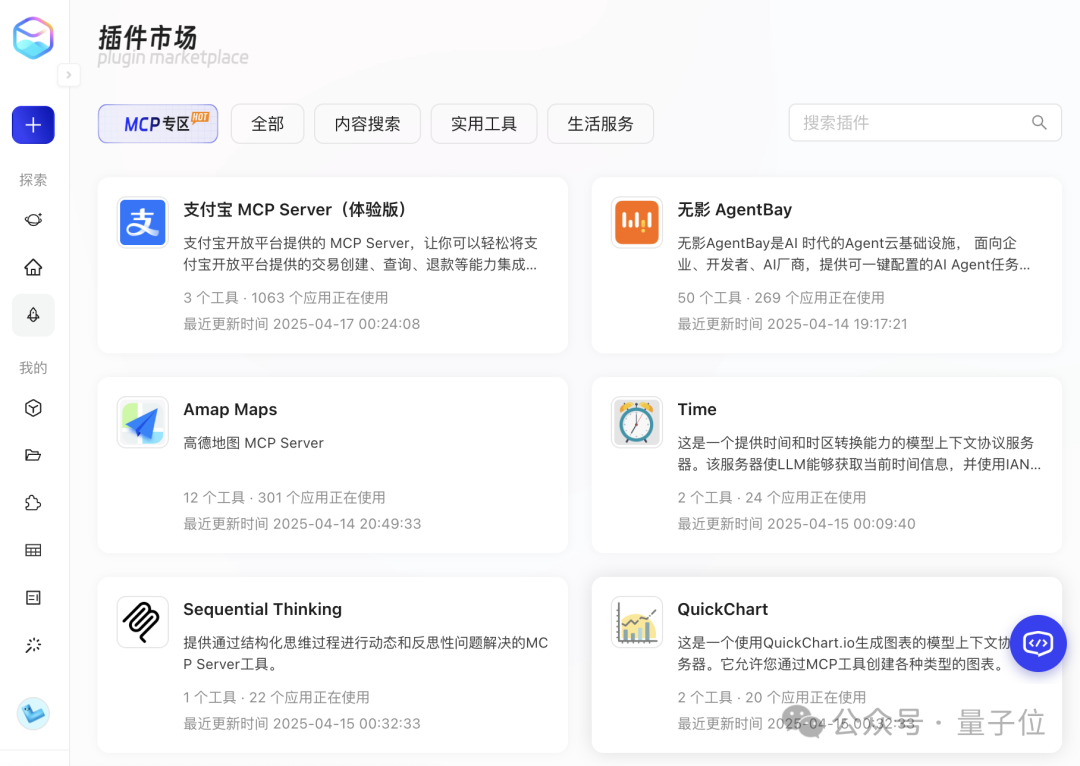Open the 无影 AgentBay title
This screenshot has height=766, width=1080.
(734, 209)
